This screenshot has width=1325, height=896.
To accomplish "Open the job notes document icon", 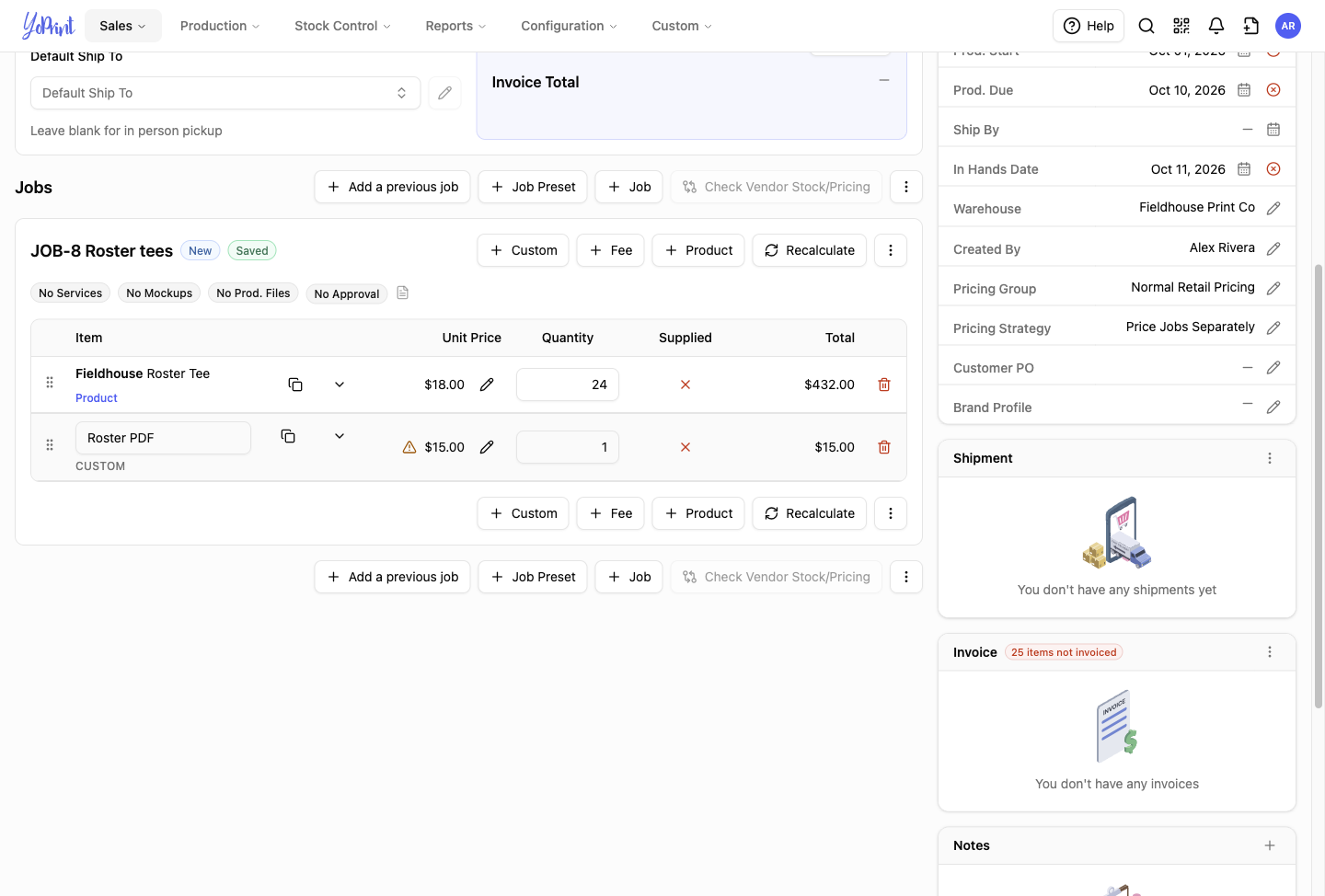I will (x=402, y=293).
